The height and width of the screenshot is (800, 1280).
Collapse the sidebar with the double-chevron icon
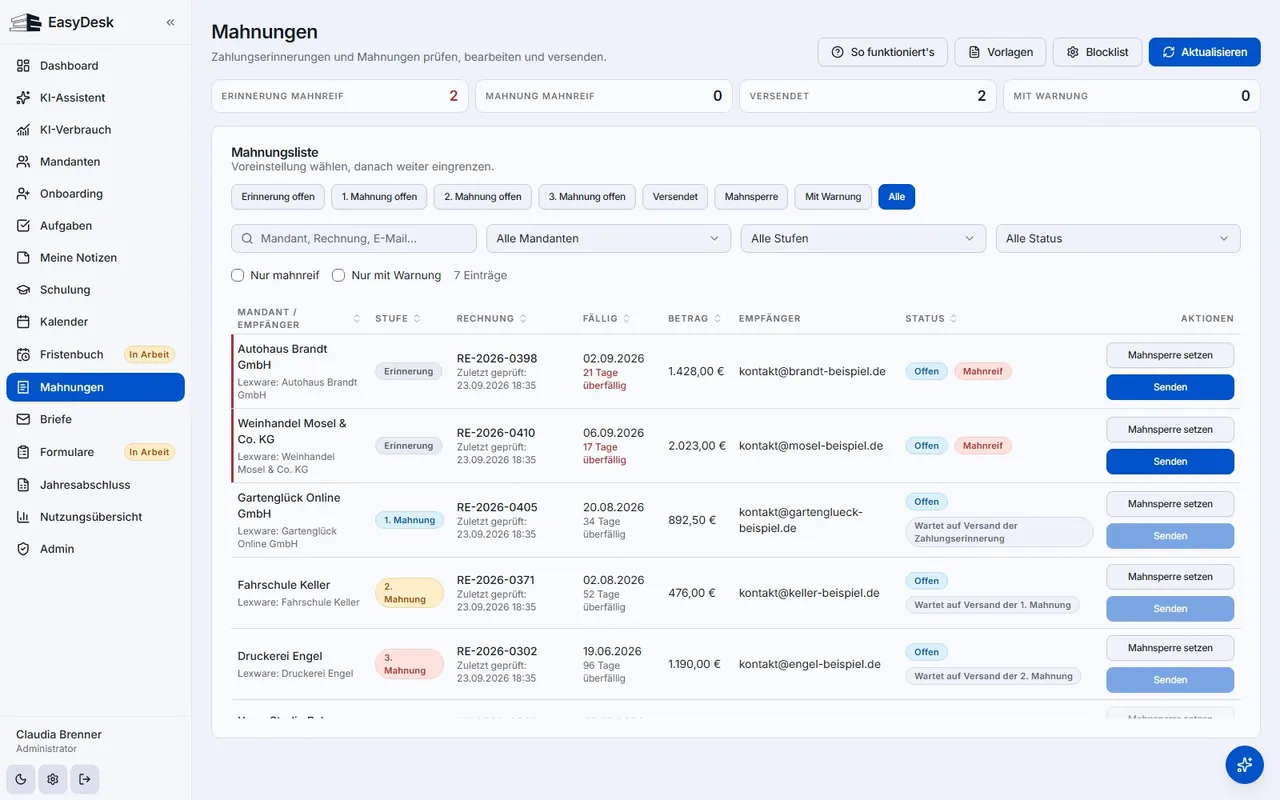170,22
